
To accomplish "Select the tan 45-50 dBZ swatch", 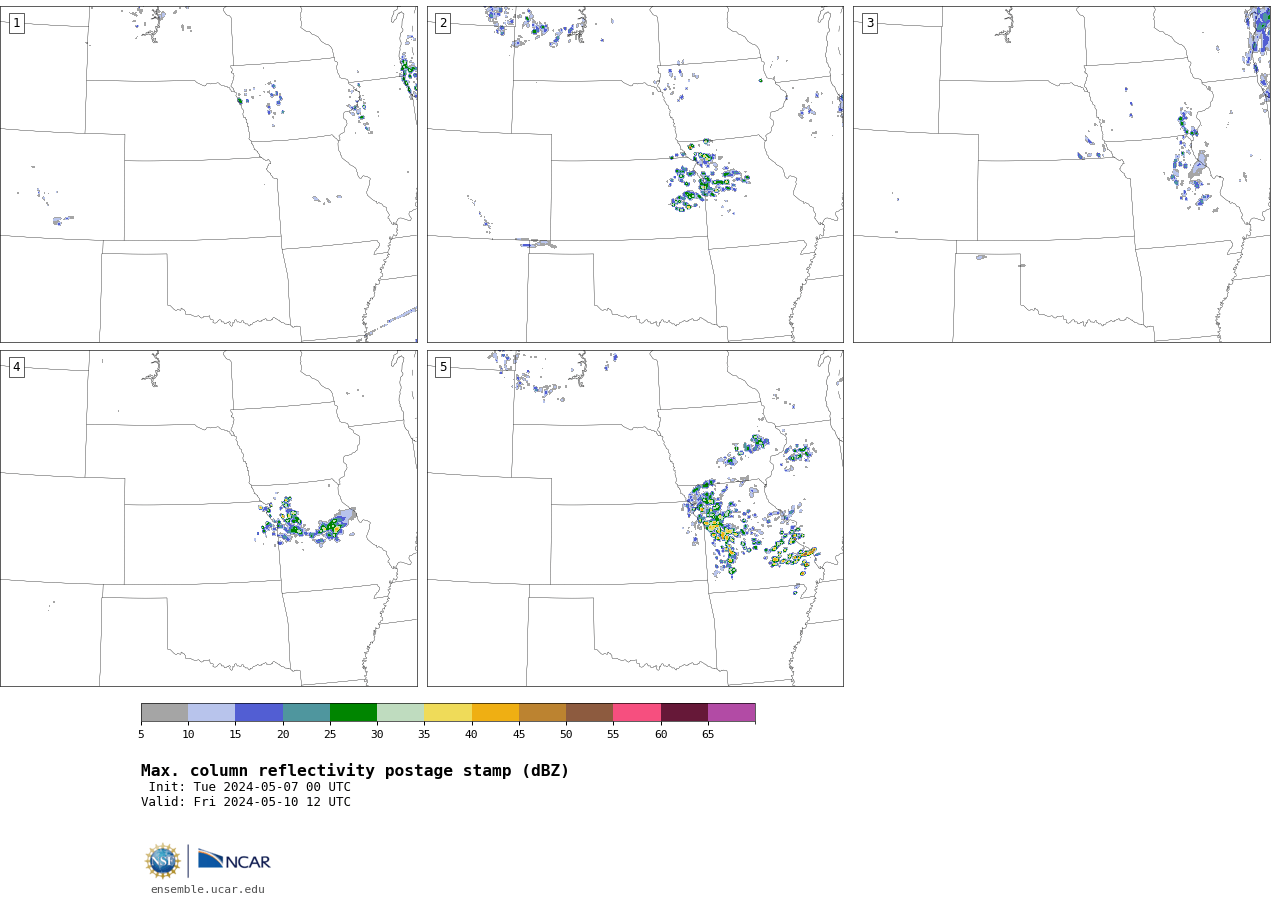I will [542, 713].
